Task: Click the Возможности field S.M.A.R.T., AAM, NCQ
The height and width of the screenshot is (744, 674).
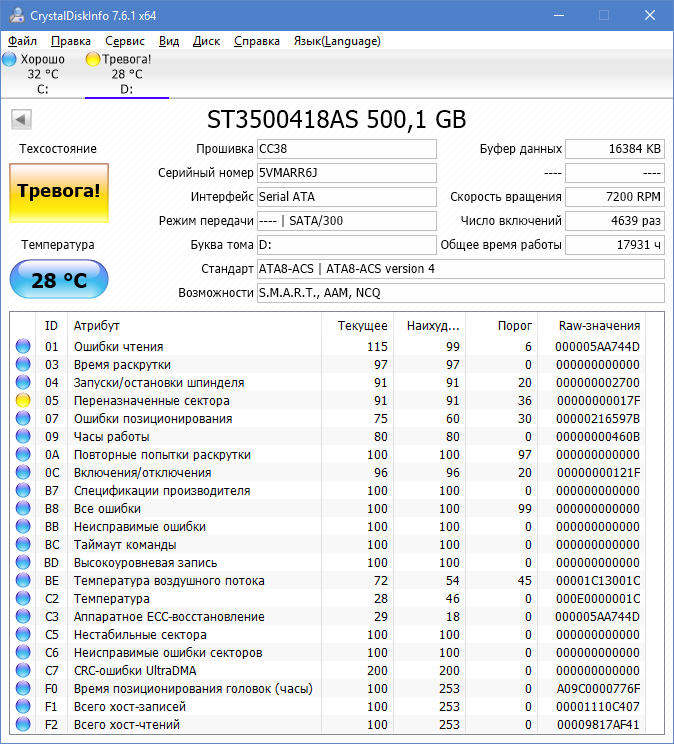Action: pos(461,293)
